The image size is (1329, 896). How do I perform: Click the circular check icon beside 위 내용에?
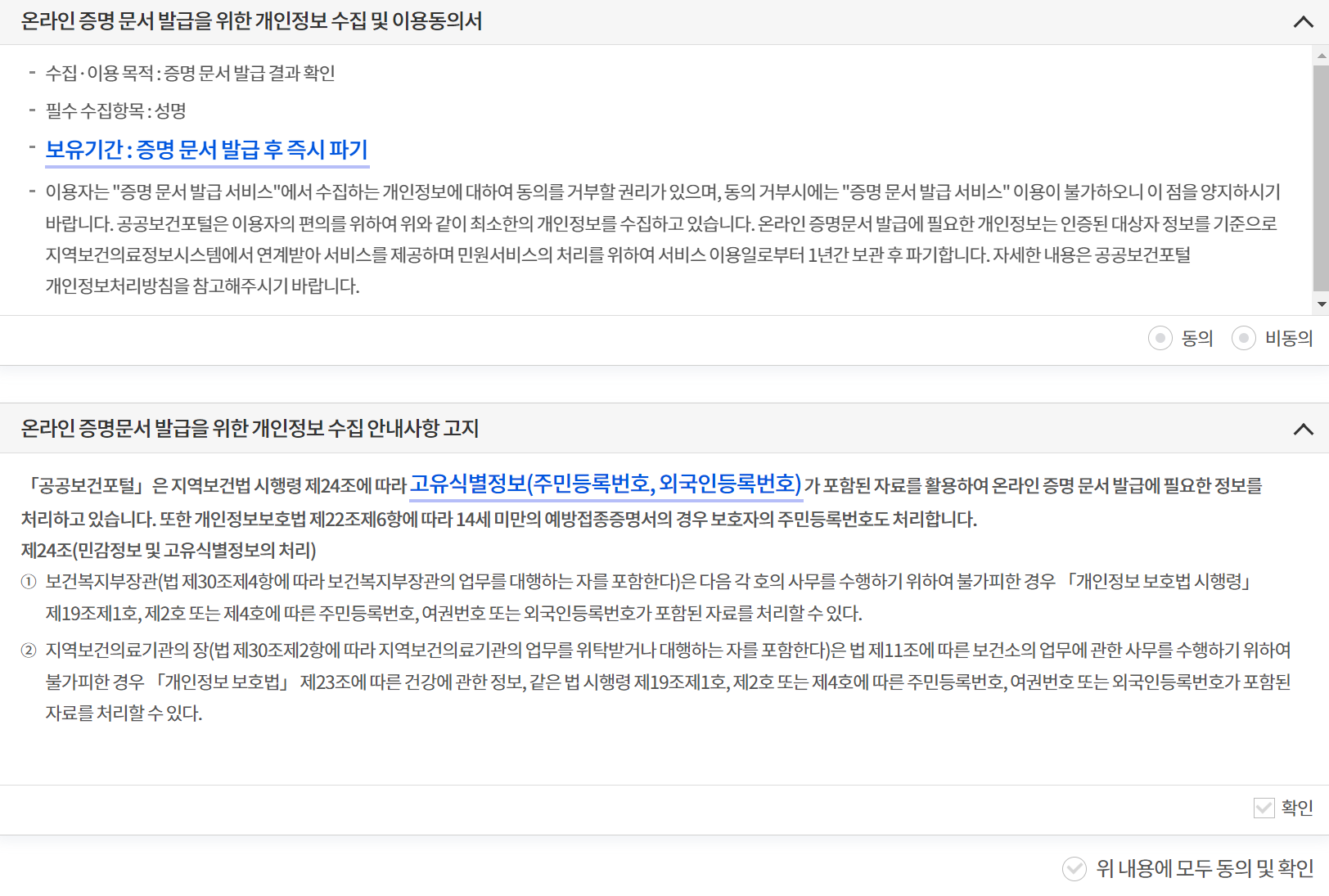1073,870
